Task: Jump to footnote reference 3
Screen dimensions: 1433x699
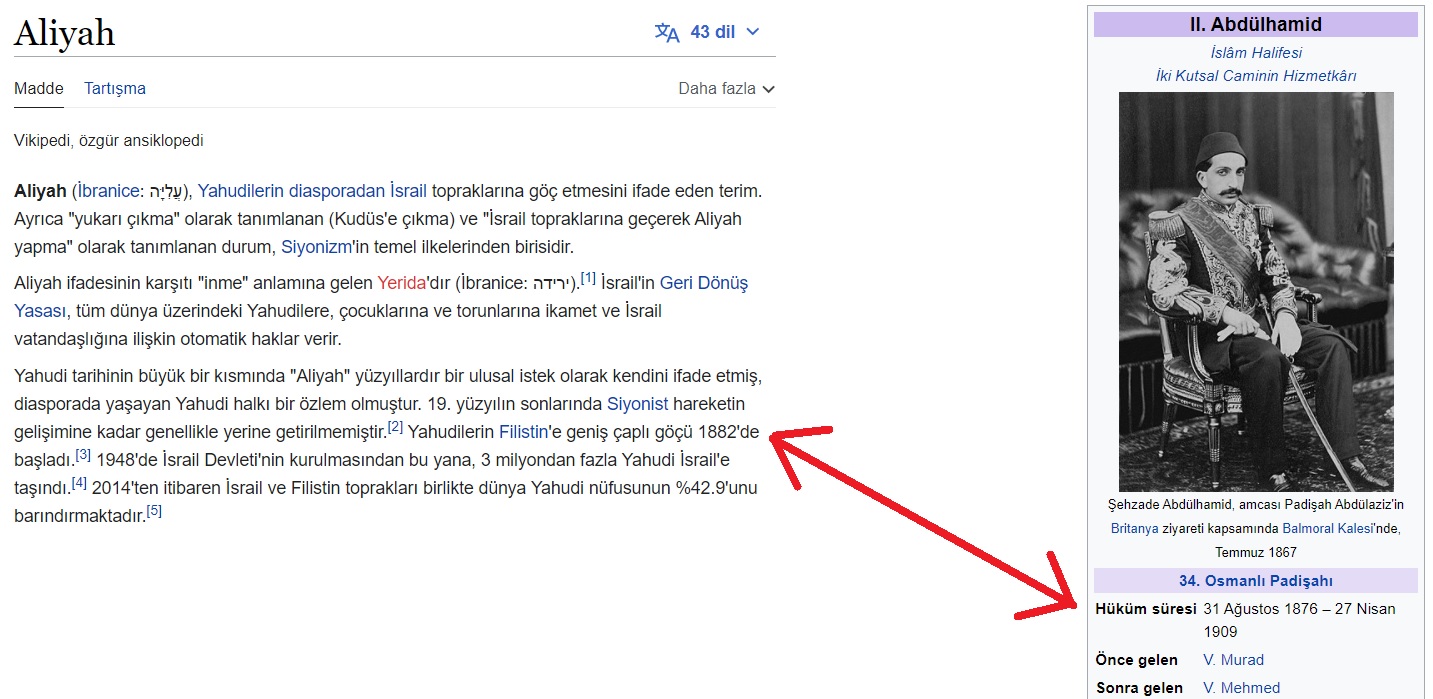Action: [83, 455]
